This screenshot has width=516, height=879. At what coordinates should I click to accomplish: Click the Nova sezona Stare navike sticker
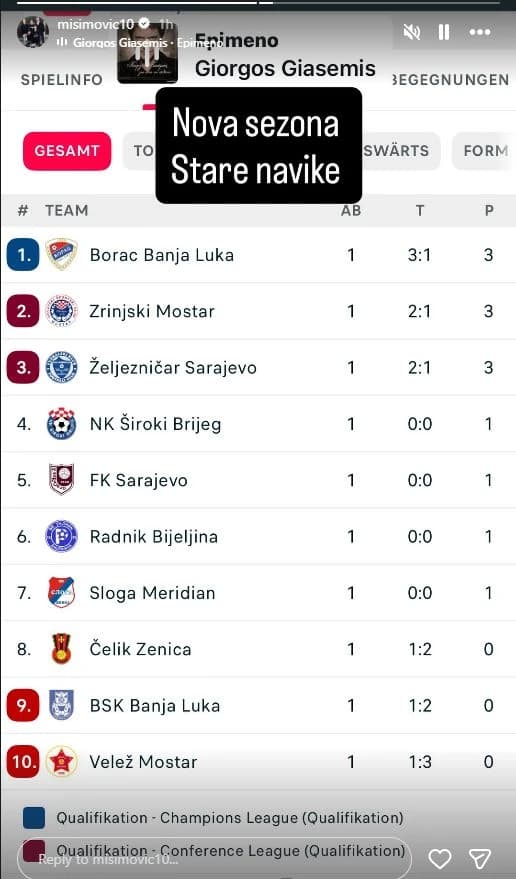259,145
